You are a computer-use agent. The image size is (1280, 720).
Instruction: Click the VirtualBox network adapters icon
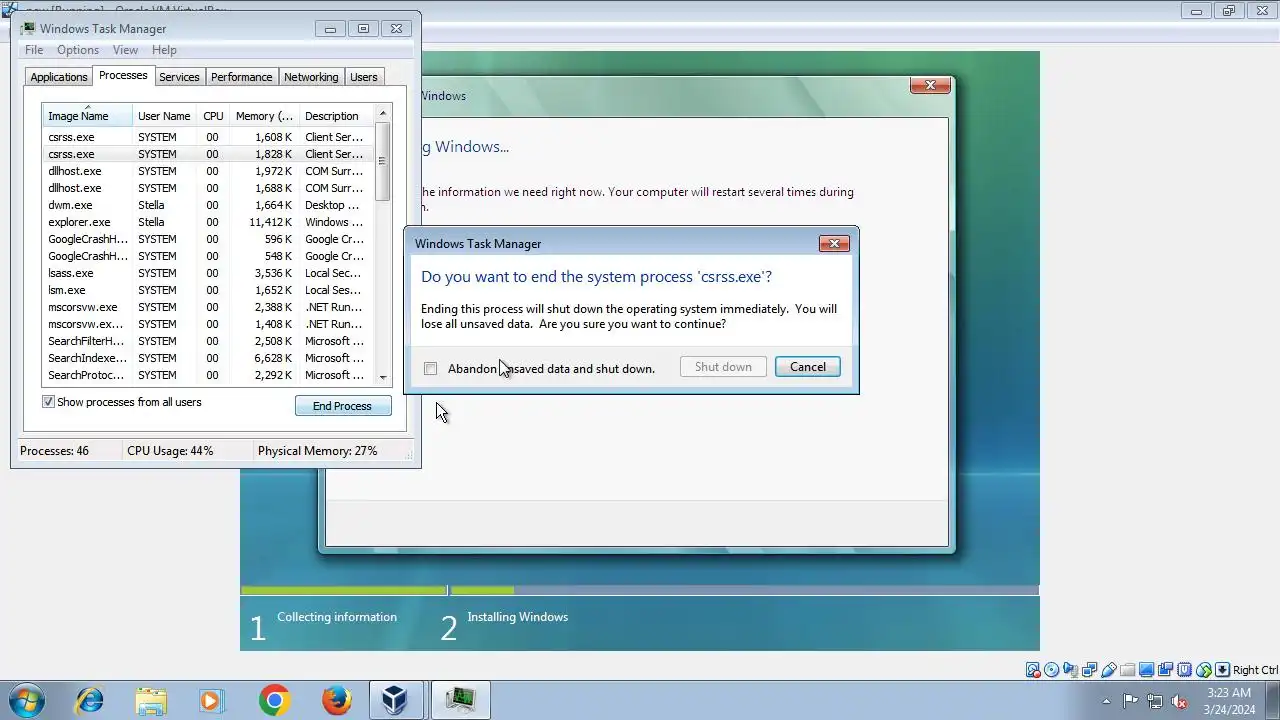click(1089, 670)
